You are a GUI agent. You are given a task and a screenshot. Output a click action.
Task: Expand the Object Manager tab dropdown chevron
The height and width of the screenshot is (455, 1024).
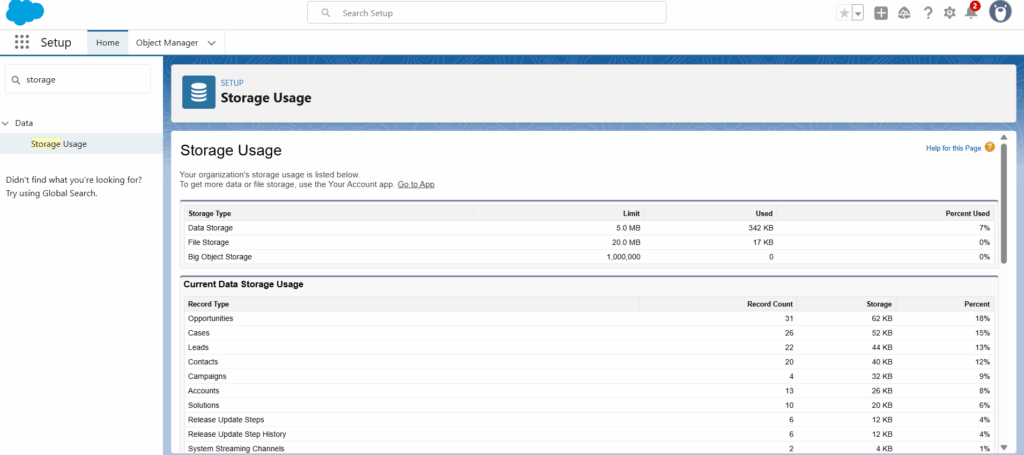point(212,43)
